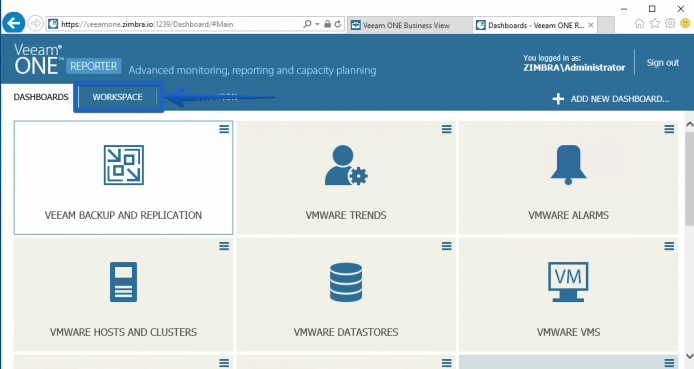Switch to the Dashboards tab
This screenshot has height=369, width=694.
41,97
